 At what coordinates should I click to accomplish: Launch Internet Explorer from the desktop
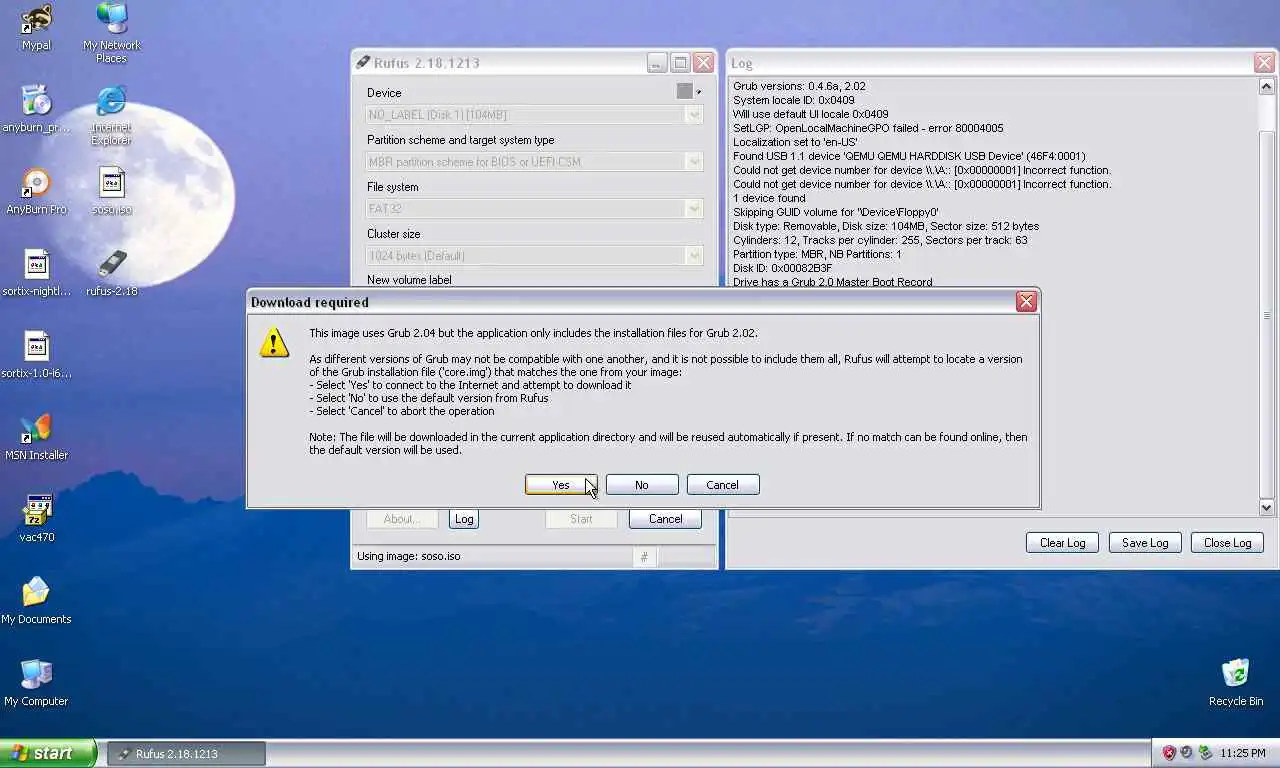[111, 115]
